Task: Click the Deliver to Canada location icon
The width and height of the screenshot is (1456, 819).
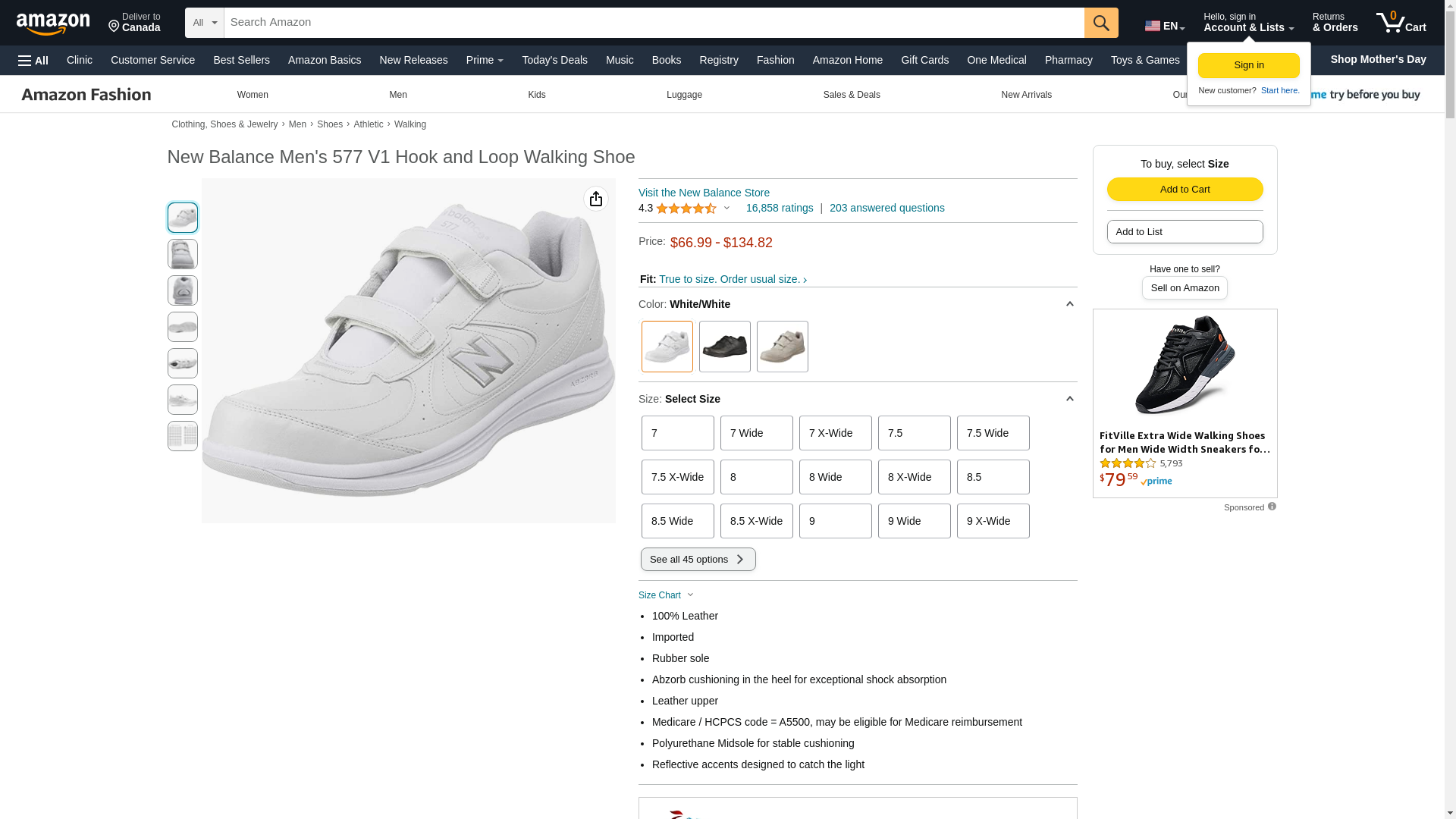Action: [114, 27]
